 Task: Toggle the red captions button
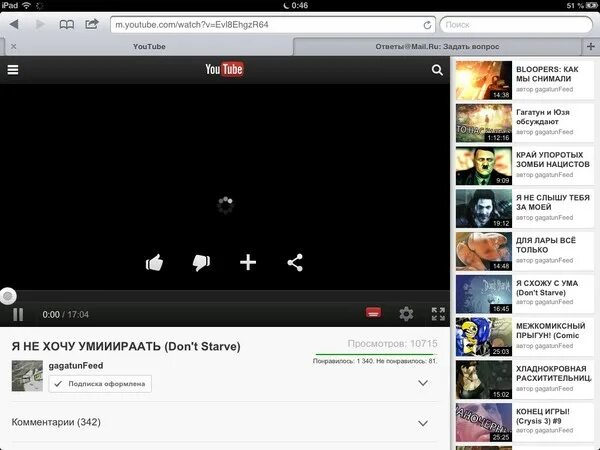click(373, 312)
